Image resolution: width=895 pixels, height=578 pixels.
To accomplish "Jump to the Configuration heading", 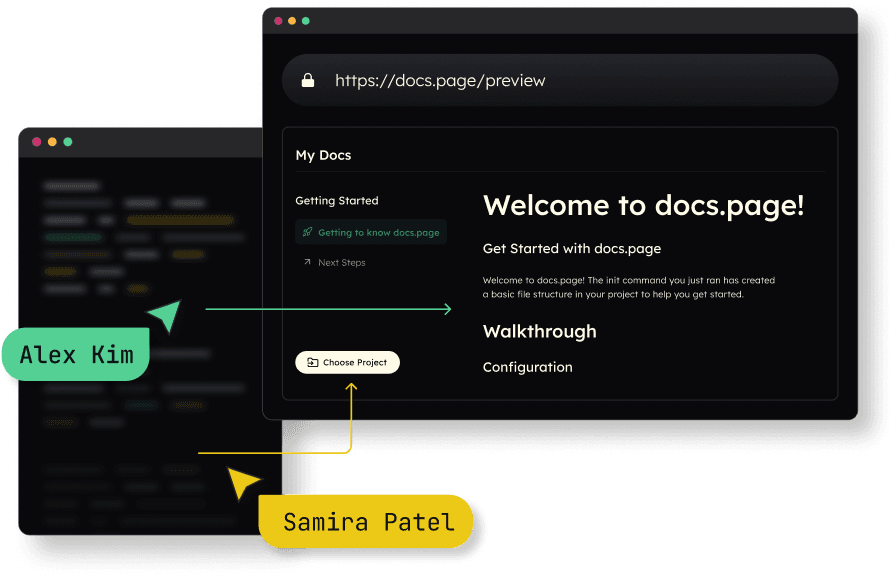I will 527,367.
